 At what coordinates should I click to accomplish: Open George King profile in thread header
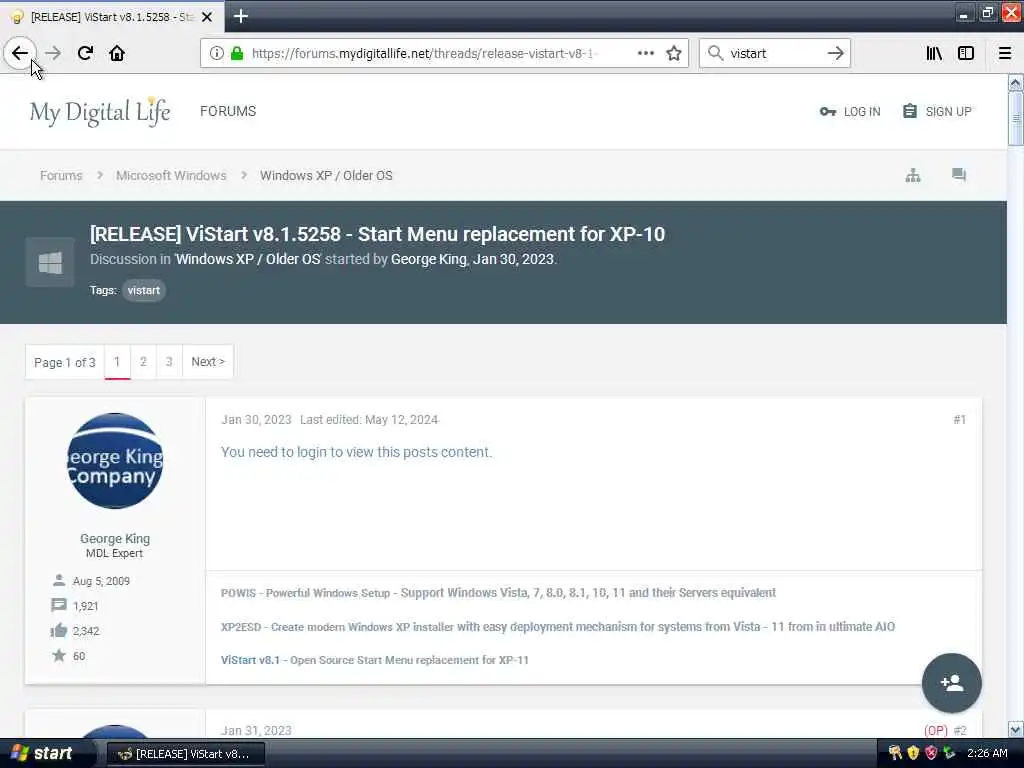428,259
